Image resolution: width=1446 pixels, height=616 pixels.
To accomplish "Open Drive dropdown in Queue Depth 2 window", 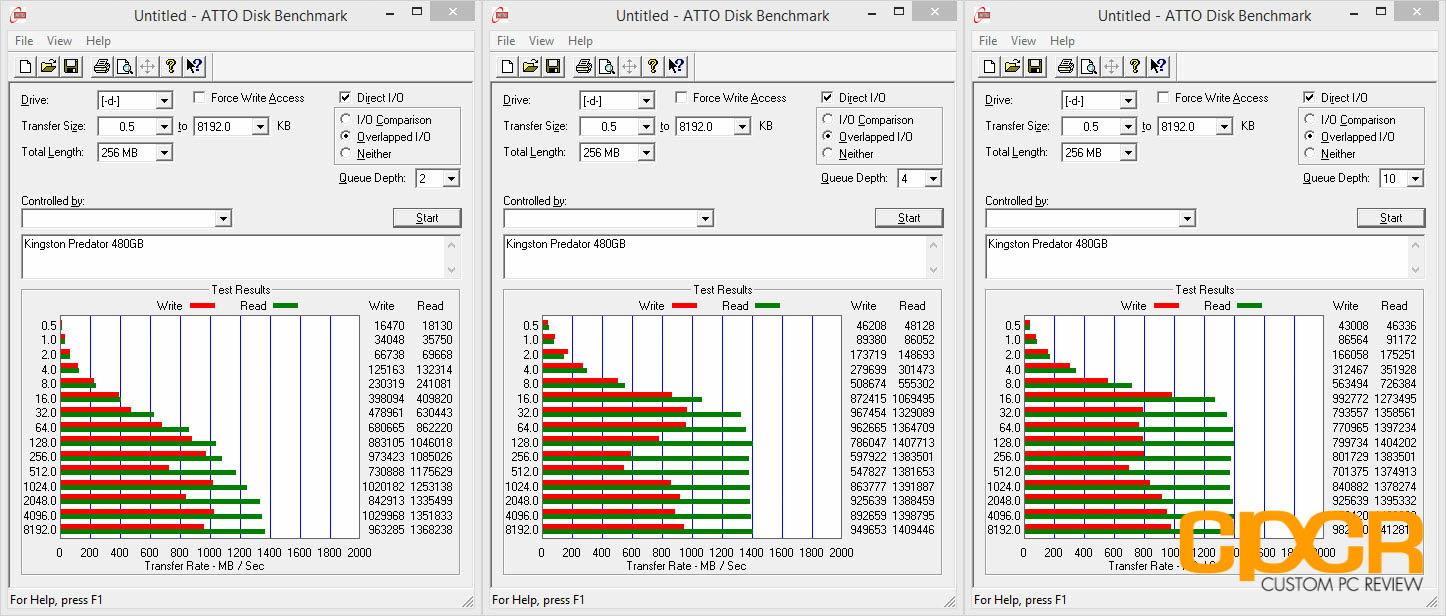I will point(164,100).
